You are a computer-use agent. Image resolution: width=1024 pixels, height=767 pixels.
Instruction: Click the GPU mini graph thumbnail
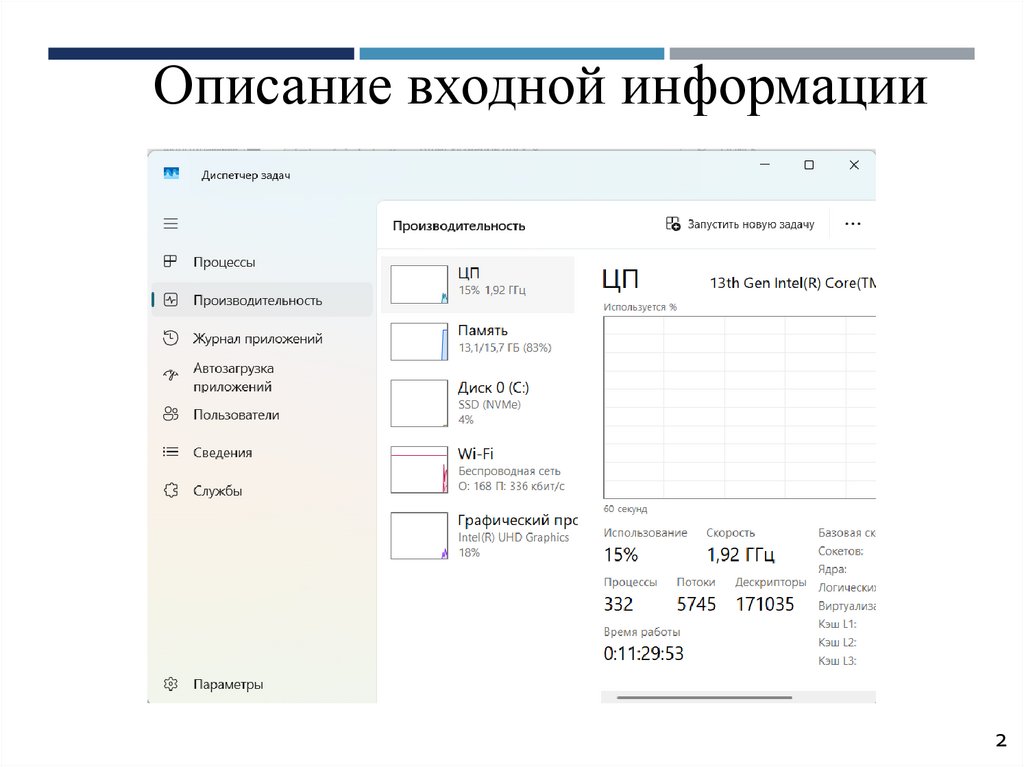tap(419, 536)
